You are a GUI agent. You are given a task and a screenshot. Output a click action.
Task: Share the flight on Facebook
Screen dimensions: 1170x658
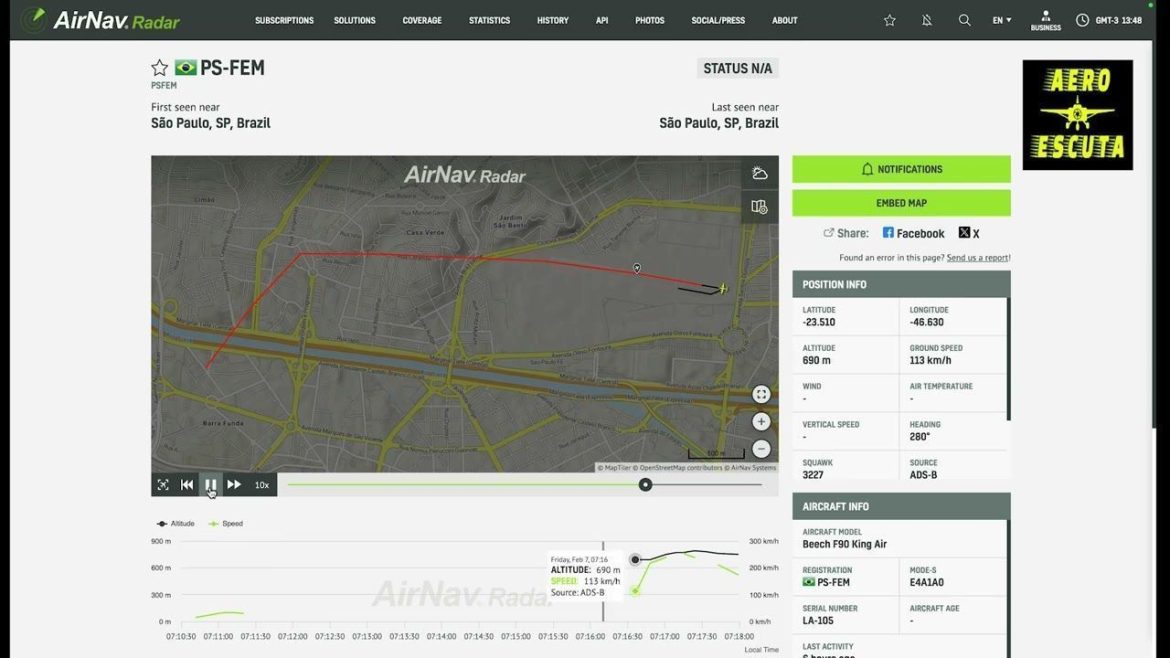(x=913, y=232)
